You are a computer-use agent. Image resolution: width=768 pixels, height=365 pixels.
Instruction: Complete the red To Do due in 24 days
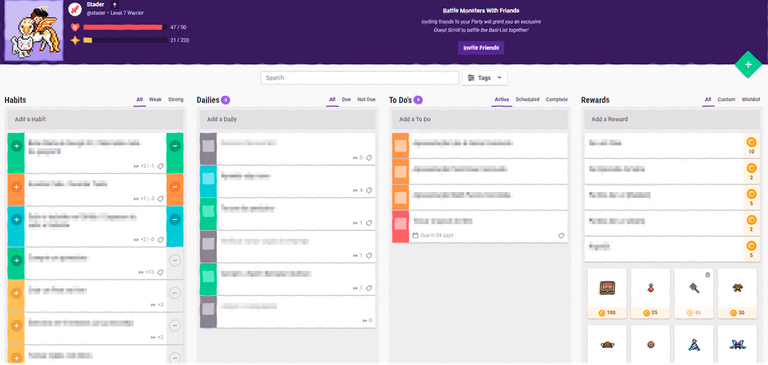[401, 224]
